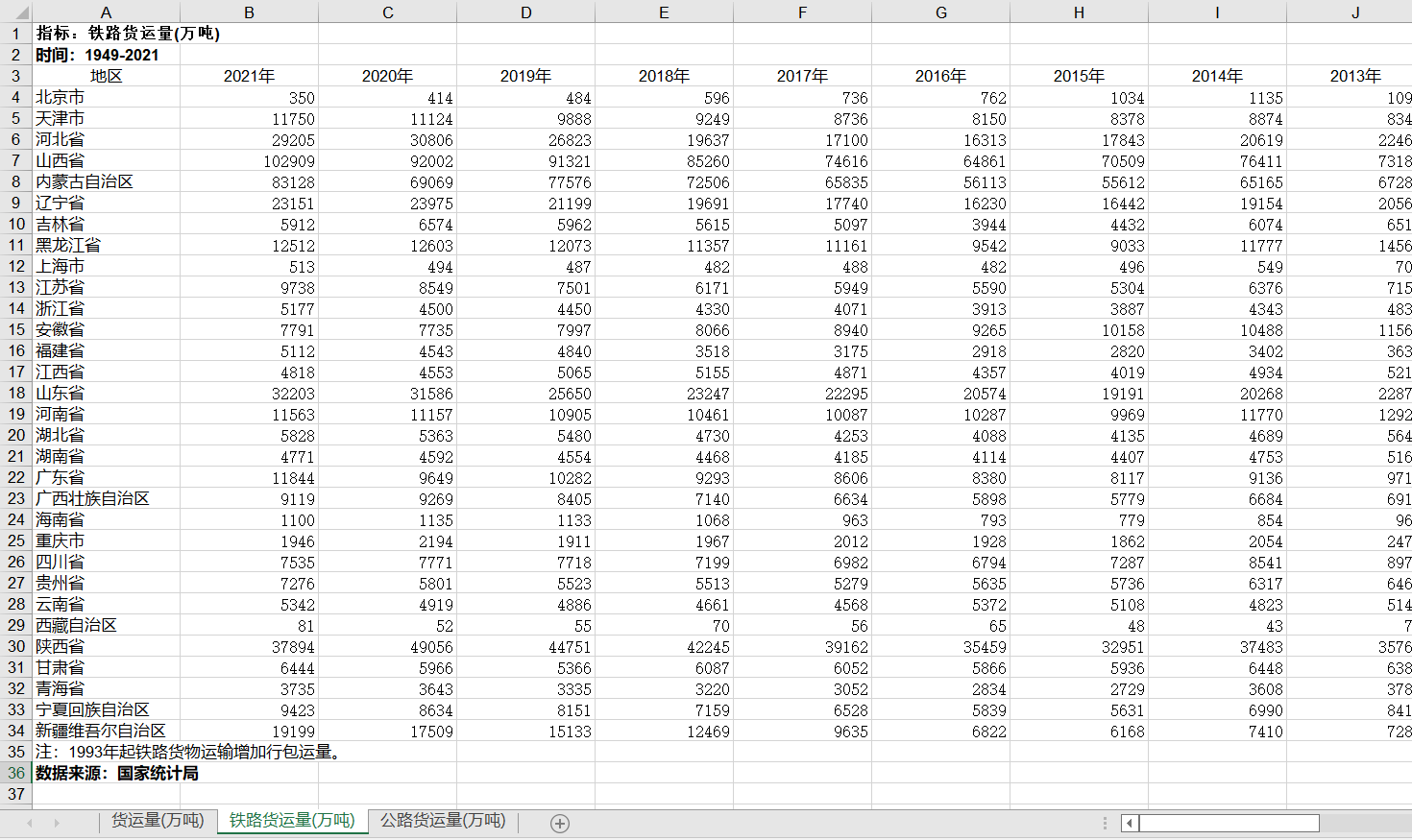Select column I header

click(x=1217, y=12)
